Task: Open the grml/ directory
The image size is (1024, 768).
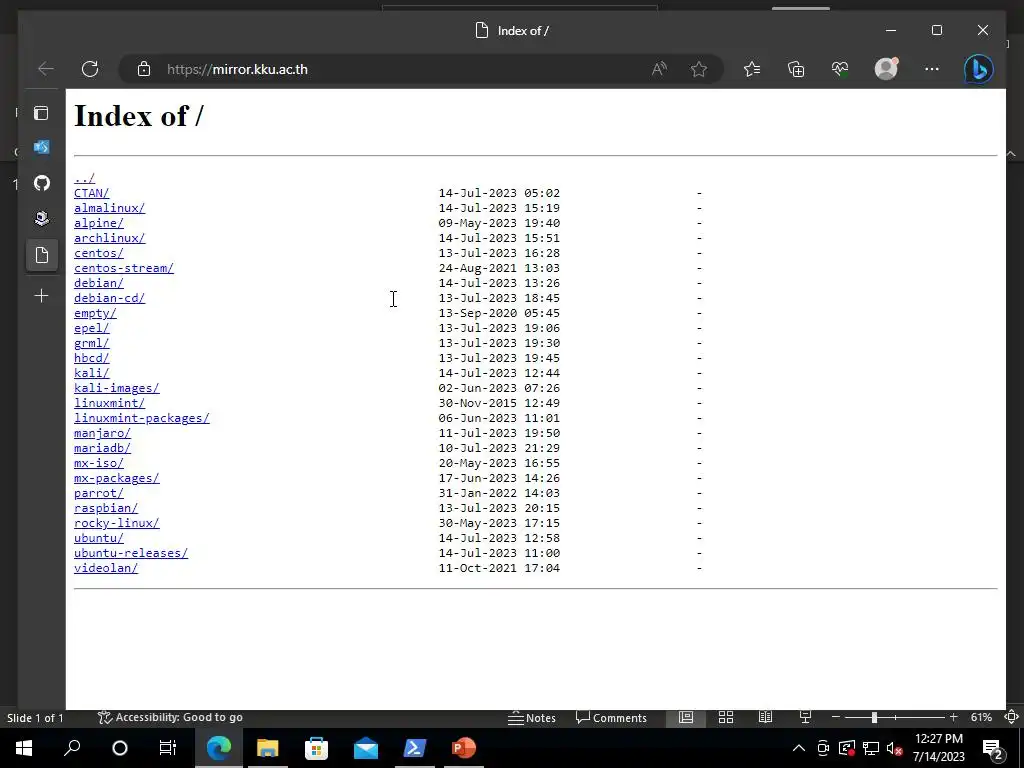Action: pyautogui.click(x=91, y=343)
